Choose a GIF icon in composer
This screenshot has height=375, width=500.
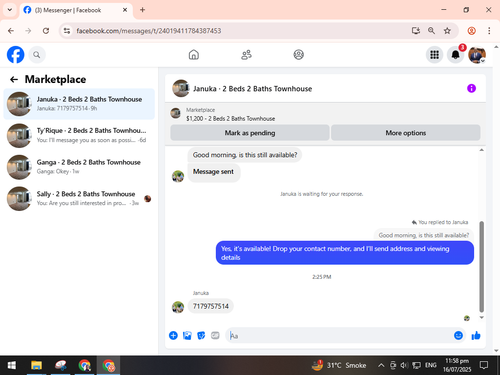pyautogui.click(x=215, y=335)
